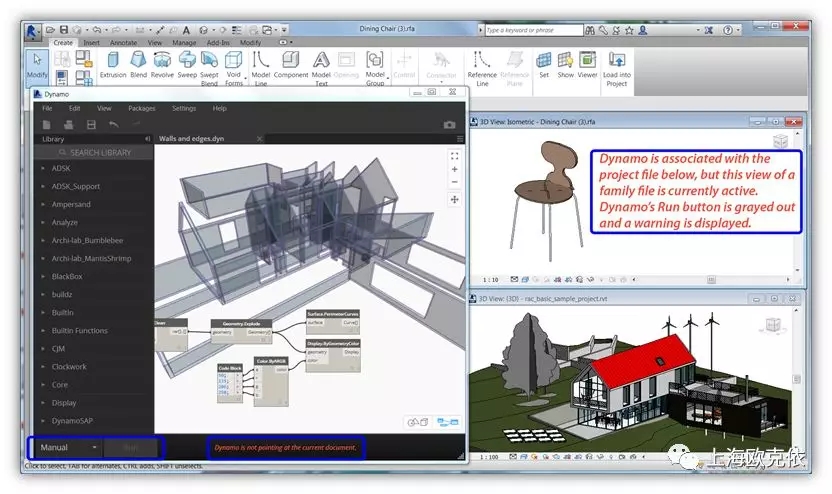The width and height of the screenshot is (832, 494).
Task: Select the Extrusion tool in the ribbon
Action: click(x=112, y=64)
